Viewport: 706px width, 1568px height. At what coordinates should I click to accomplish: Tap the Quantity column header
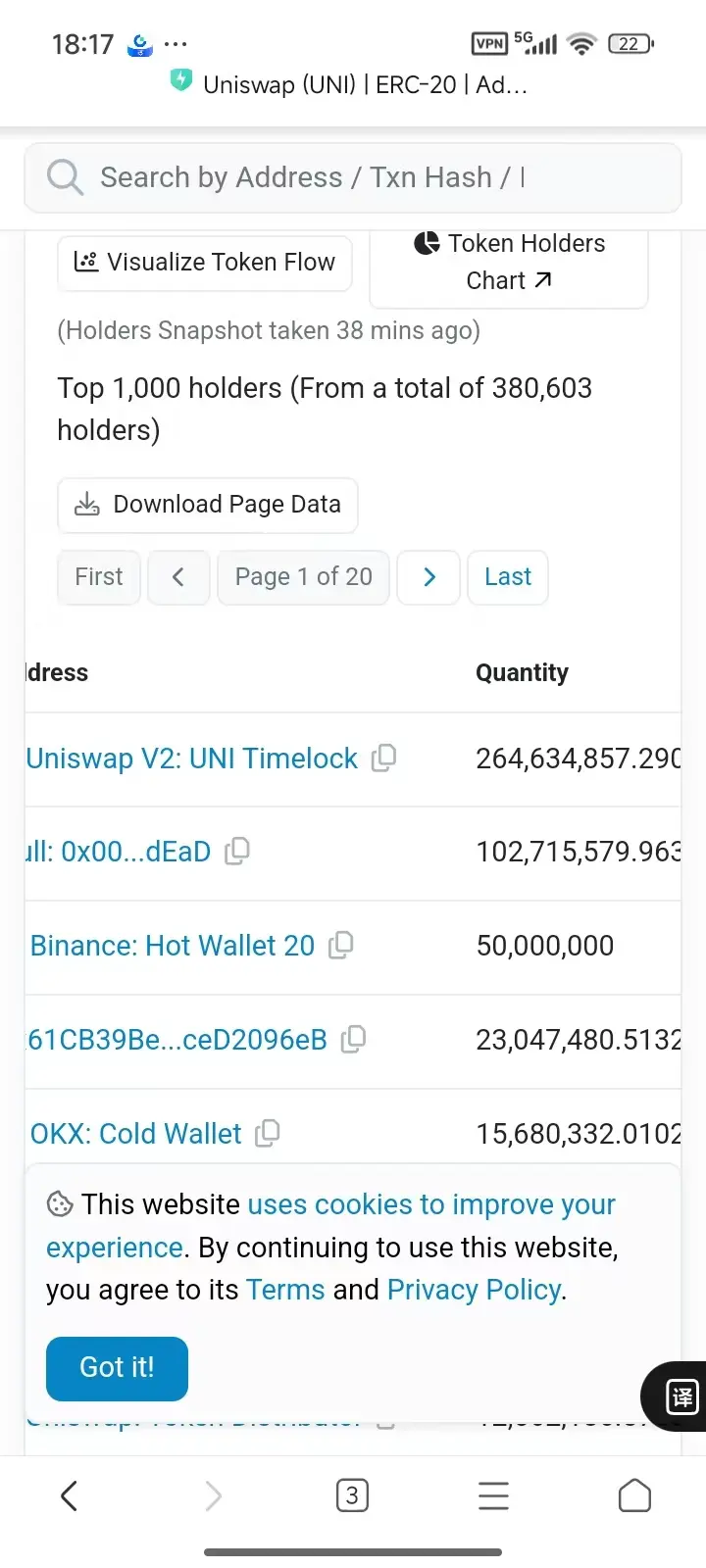coord(522,673)
